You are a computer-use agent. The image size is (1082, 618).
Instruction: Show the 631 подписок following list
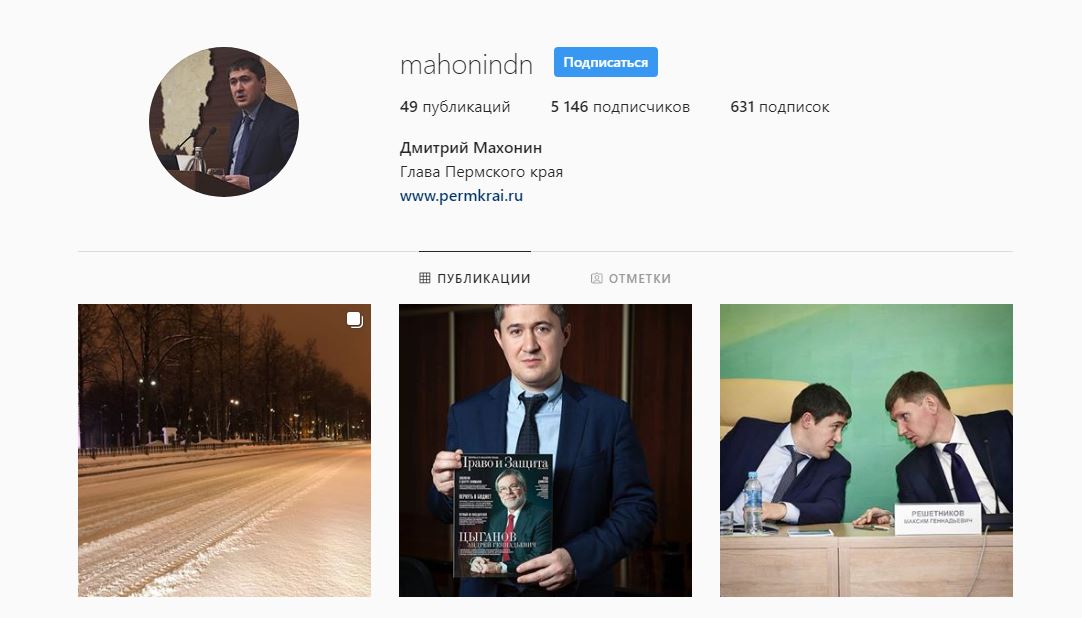click(x=780, y=107)
